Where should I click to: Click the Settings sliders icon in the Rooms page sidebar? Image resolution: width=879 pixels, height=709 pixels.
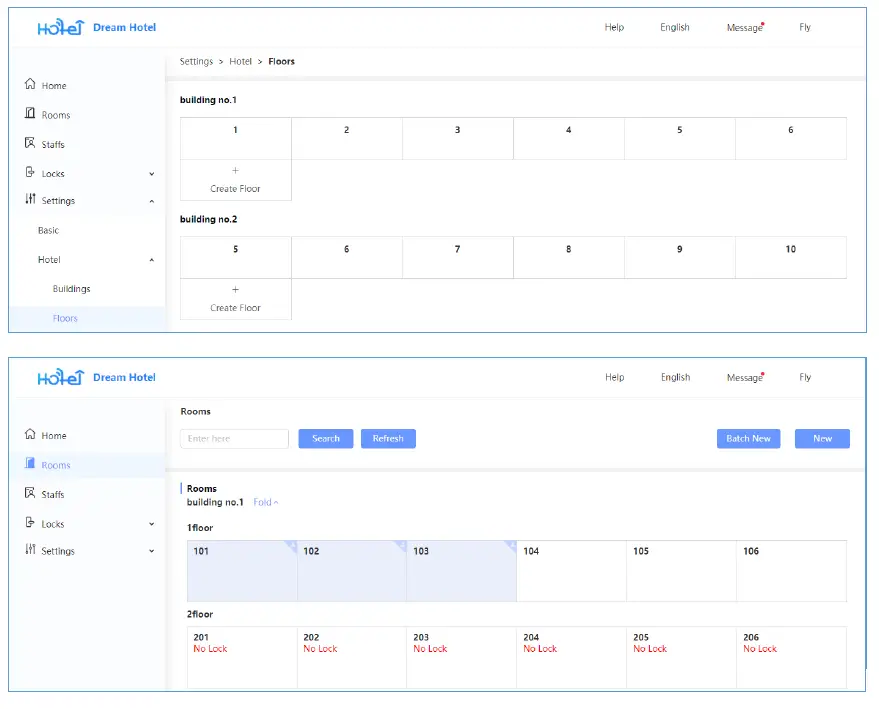30,550
